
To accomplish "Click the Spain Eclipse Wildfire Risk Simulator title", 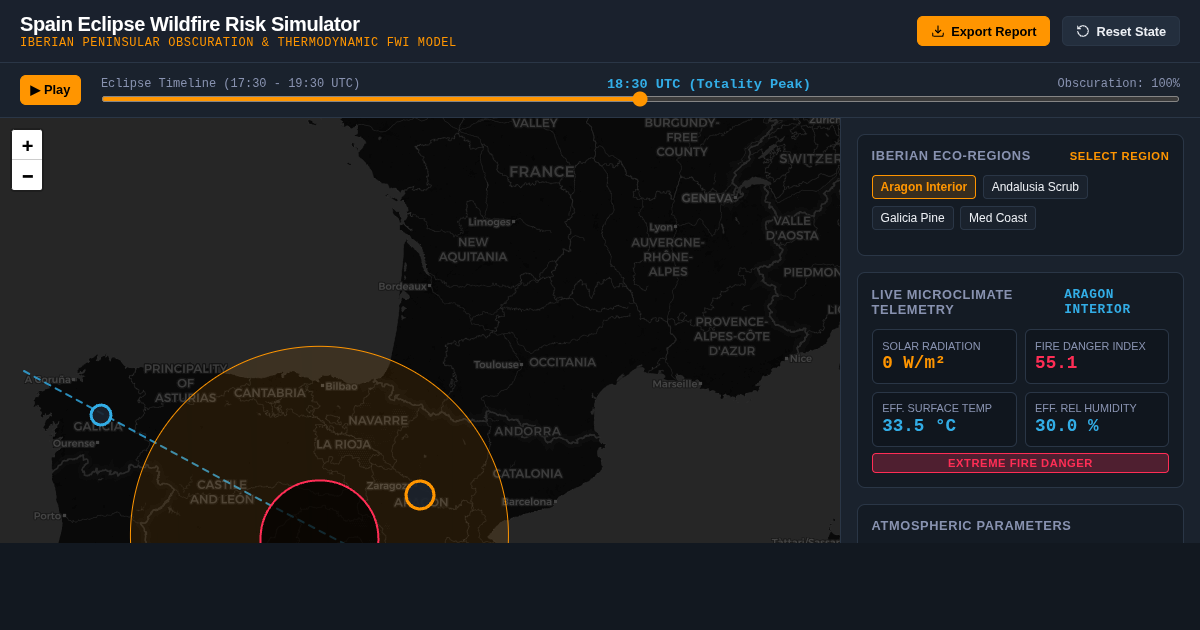I will (x=190, y=24).
